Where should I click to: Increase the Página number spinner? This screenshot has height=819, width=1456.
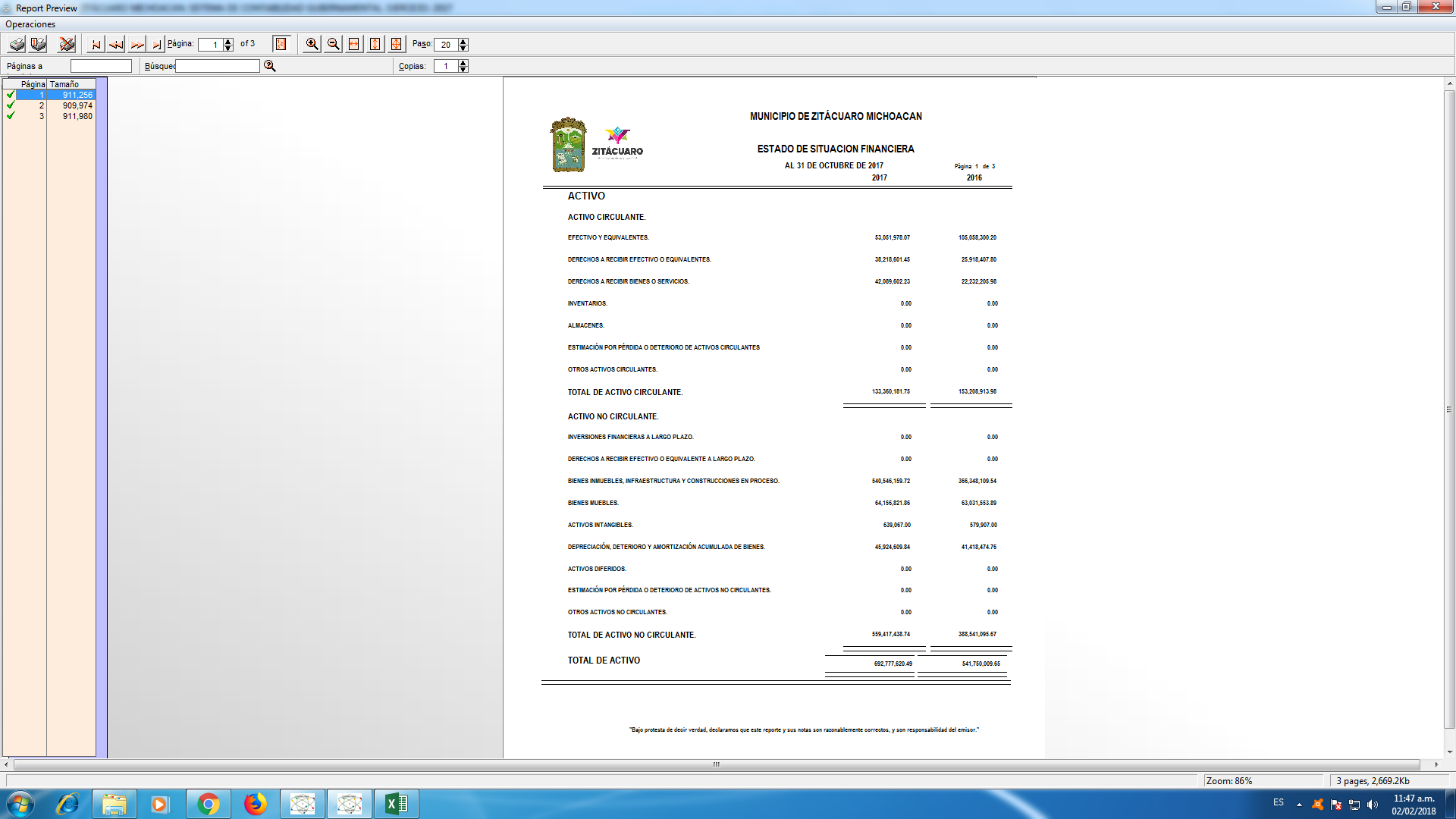[228, 41]
